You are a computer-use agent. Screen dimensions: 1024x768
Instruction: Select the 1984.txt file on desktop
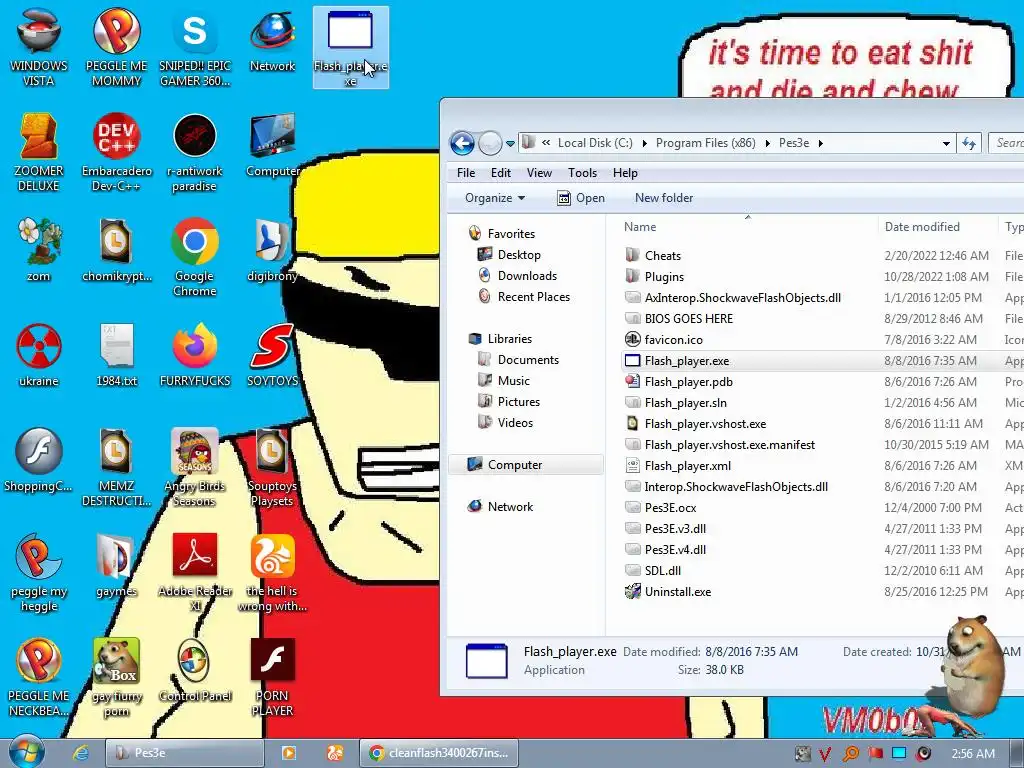(116, 355)
